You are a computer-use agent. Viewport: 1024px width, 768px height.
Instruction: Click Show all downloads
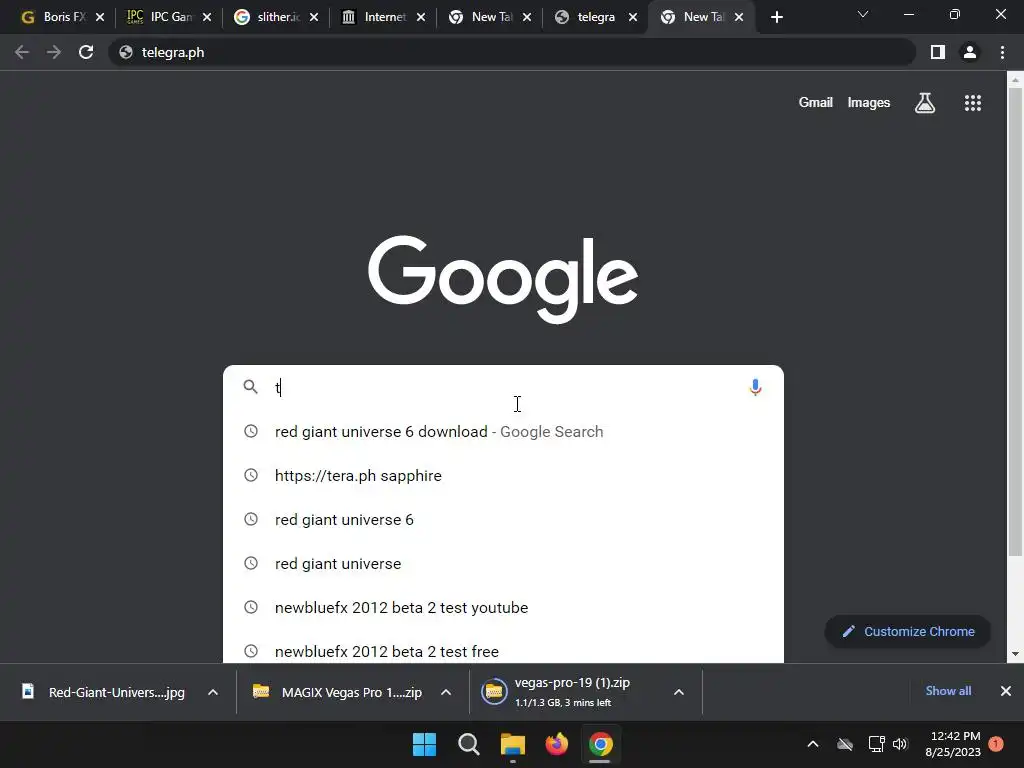(x=948, y=691)
